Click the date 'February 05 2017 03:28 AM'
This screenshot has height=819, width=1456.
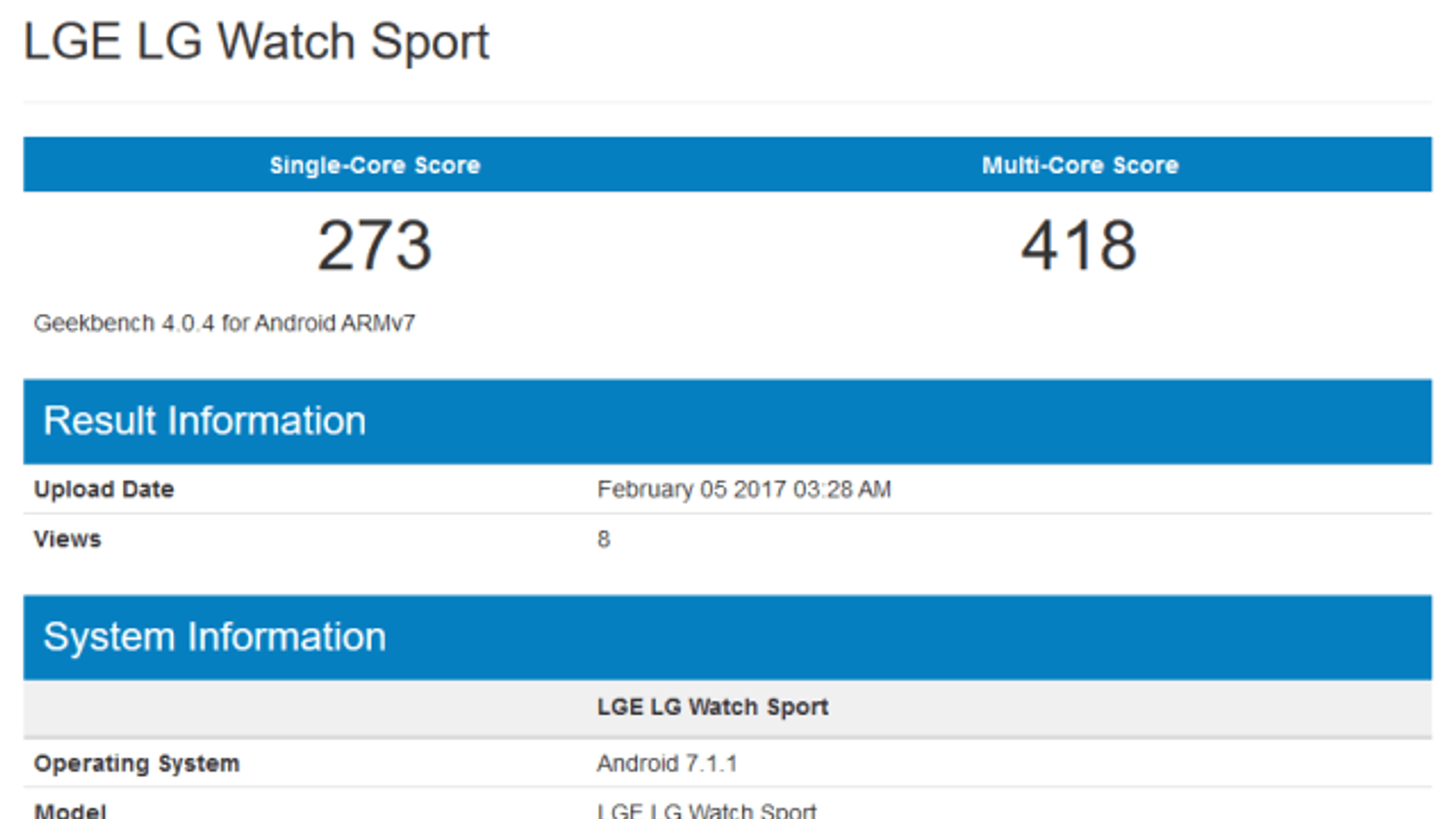(x=744, y=490)
